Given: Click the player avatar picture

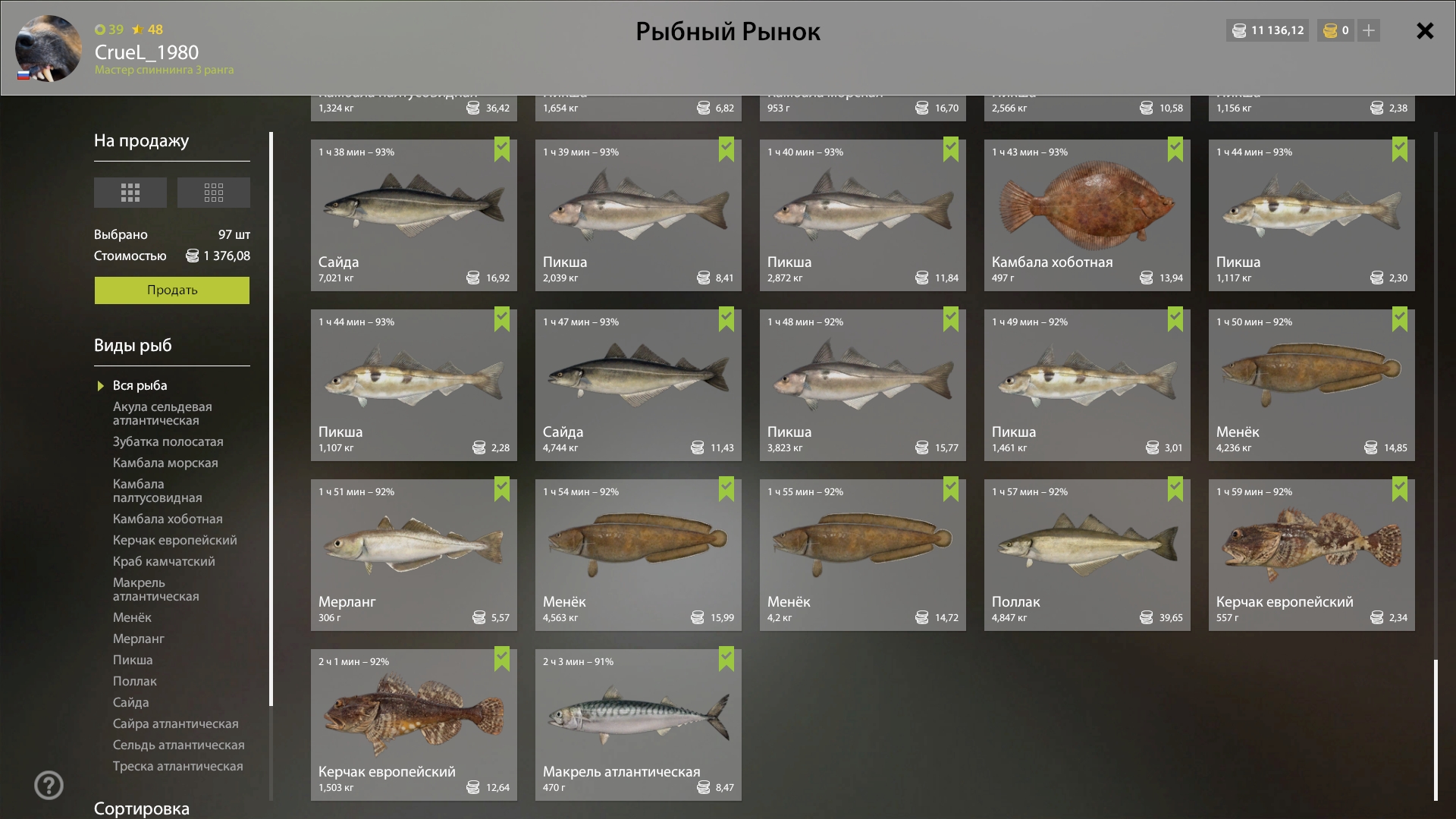Looking at the screenshot, I should [49, 48].
